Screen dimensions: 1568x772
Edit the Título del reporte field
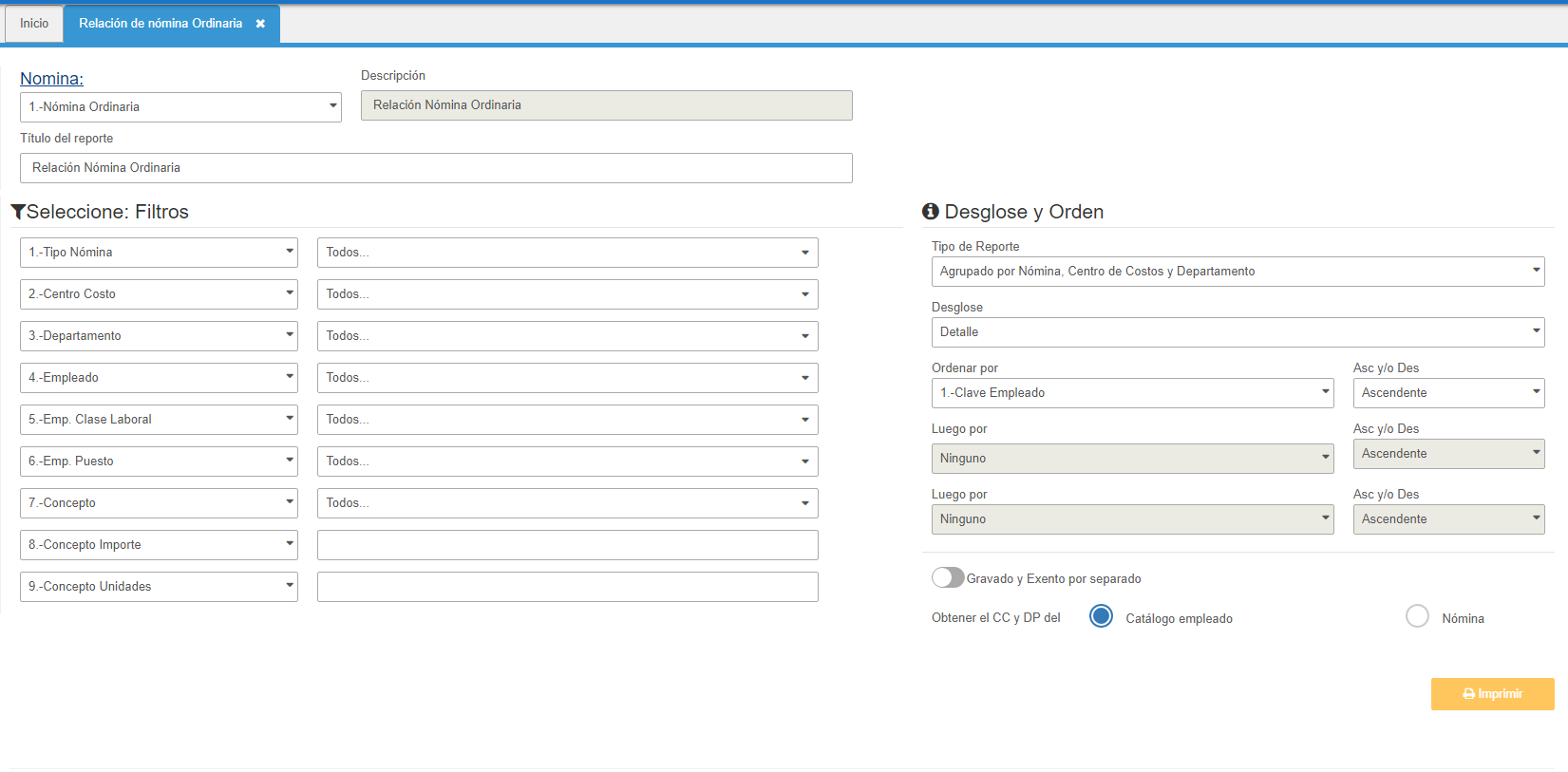point(436,168)
